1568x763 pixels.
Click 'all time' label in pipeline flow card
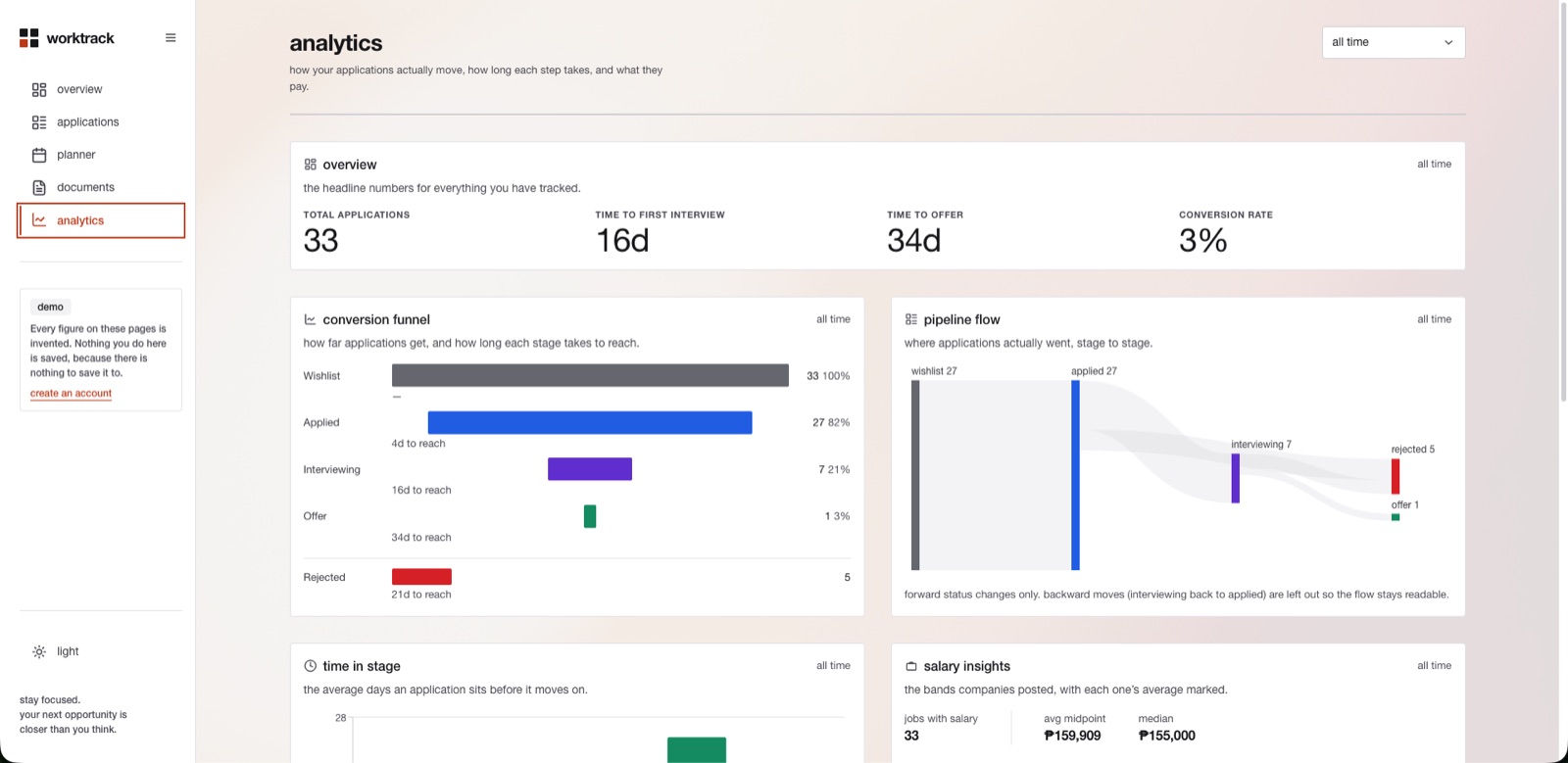1434,319
